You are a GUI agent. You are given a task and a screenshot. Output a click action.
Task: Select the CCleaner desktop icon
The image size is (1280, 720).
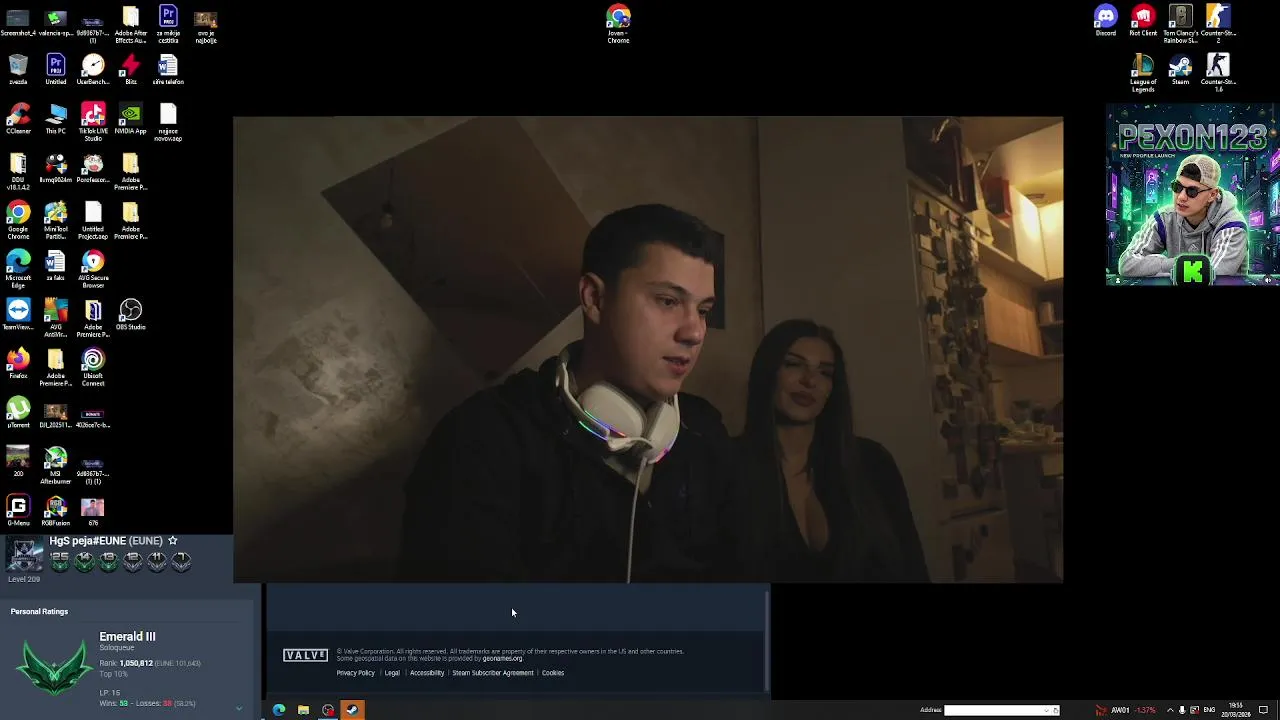tap(18, 118)
